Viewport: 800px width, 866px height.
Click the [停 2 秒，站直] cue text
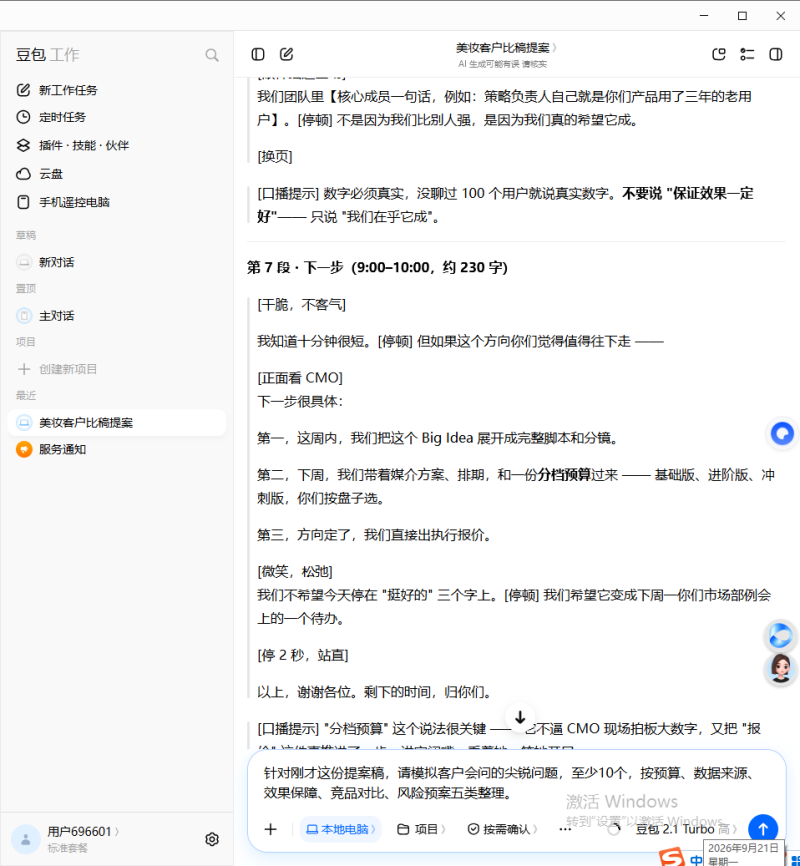[x=303, y=656]
